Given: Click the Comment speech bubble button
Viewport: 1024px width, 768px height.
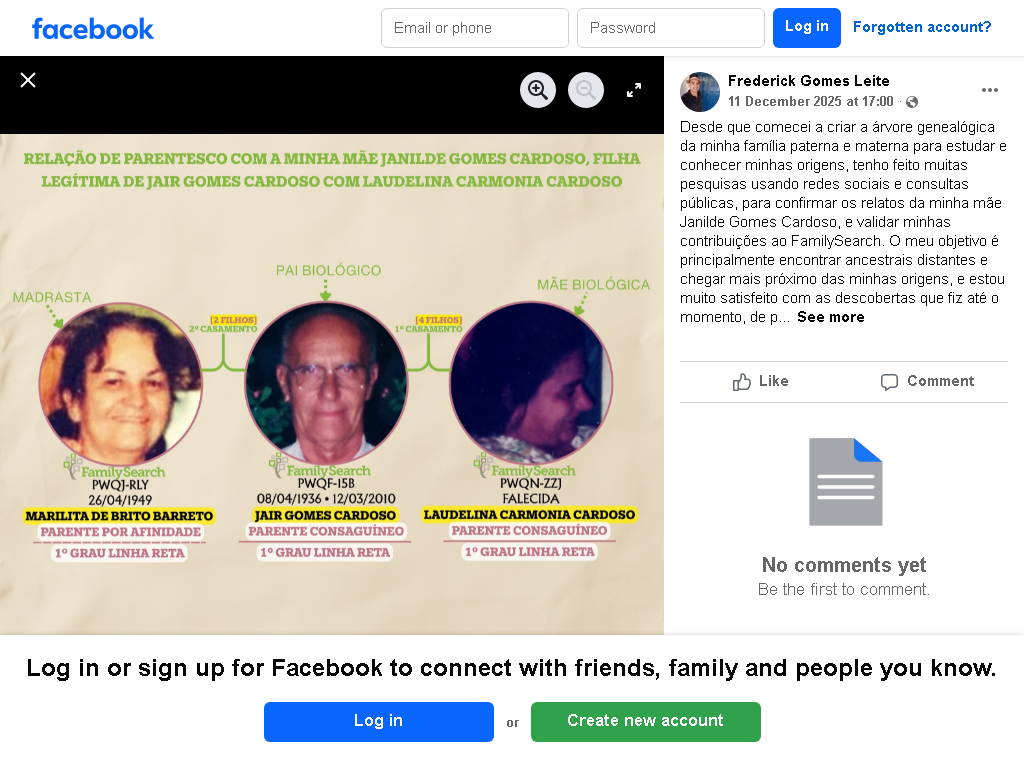Looking at the screenshot, I should pos(927,381).
